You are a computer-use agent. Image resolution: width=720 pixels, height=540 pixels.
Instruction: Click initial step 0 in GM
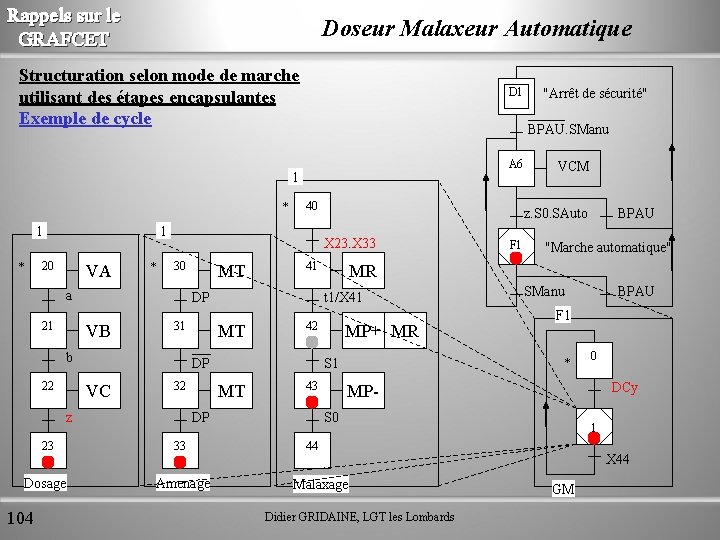pos(594,360)
